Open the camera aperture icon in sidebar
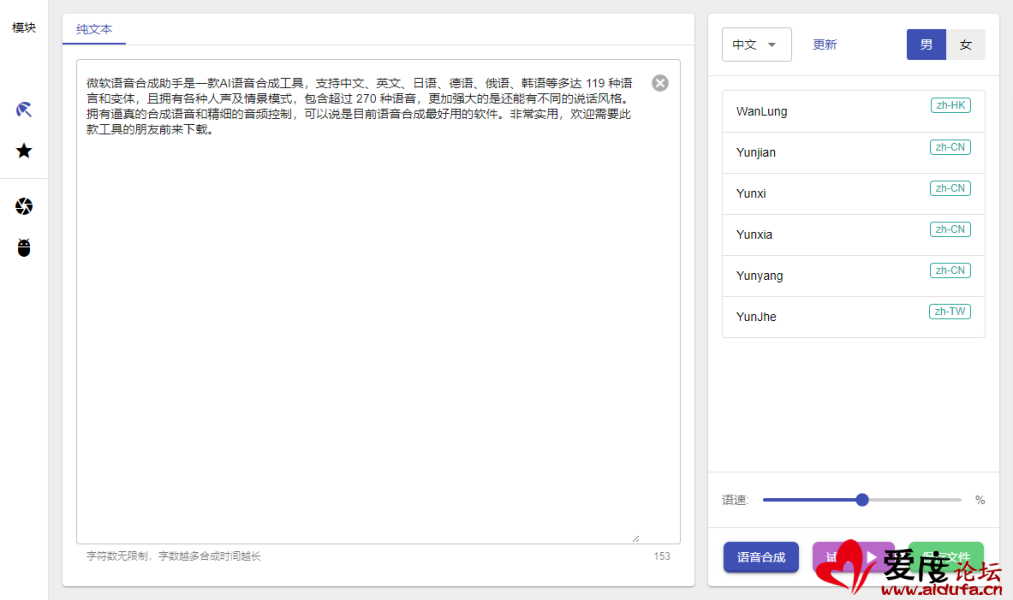Viewport: 1013px width, 600px height. (x=24, y=206)
